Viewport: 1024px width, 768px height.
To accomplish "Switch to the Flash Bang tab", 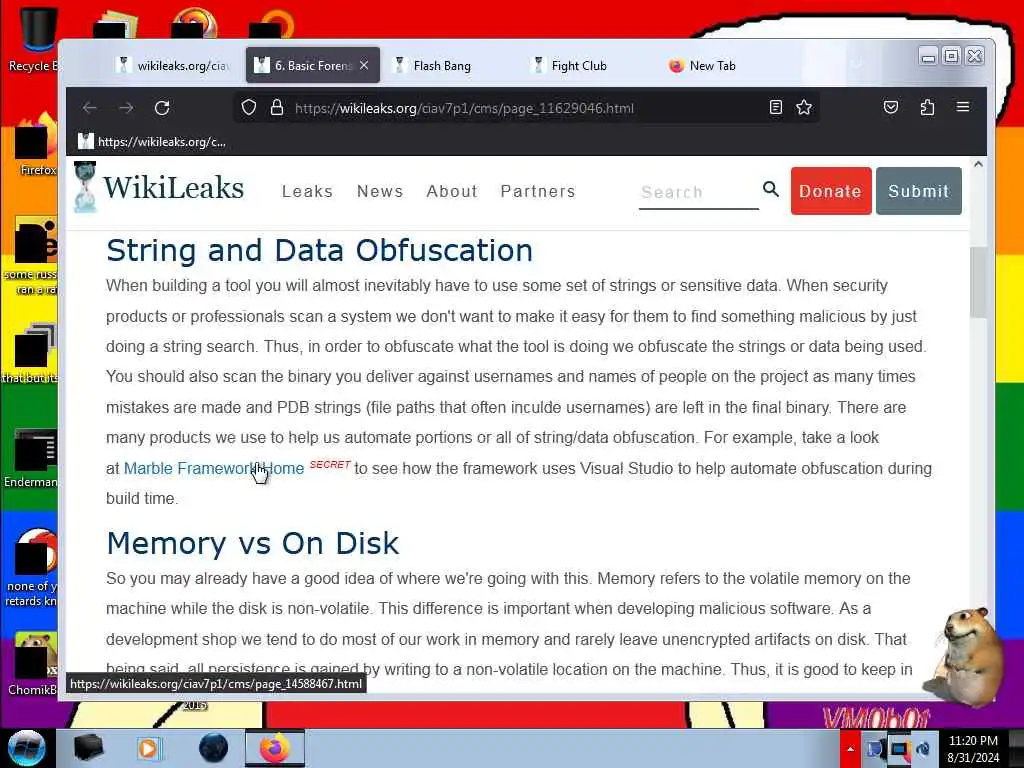I will [x=442, y=65].
